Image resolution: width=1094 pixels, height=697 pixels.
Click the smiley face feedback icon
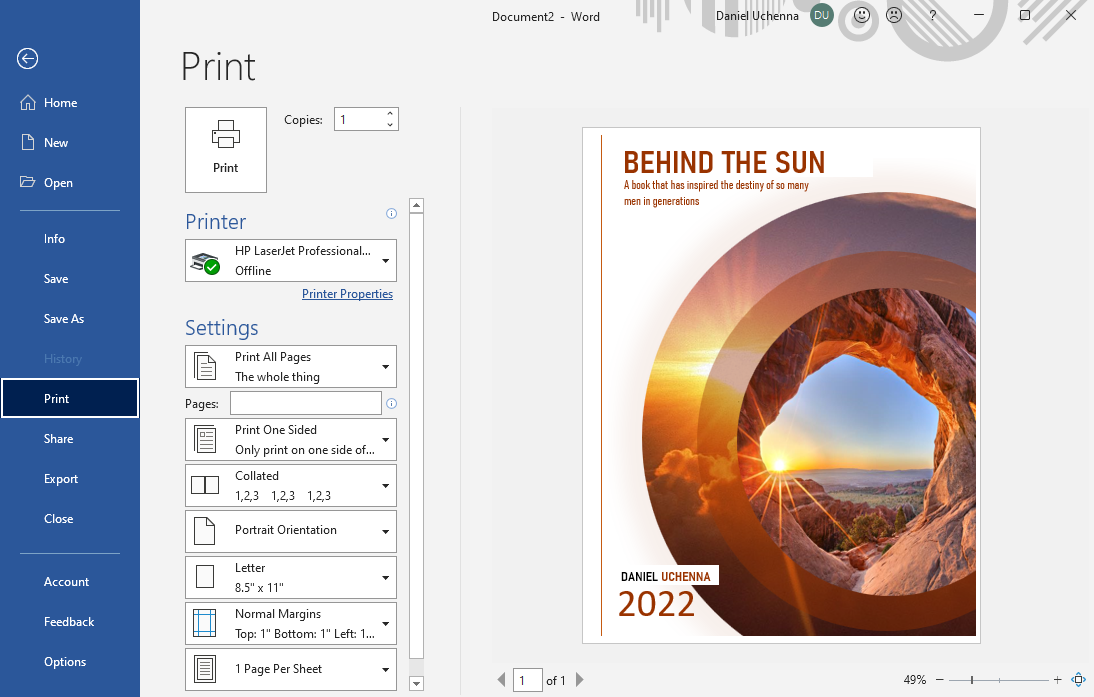pyautogui.click(x=861, y=16)
